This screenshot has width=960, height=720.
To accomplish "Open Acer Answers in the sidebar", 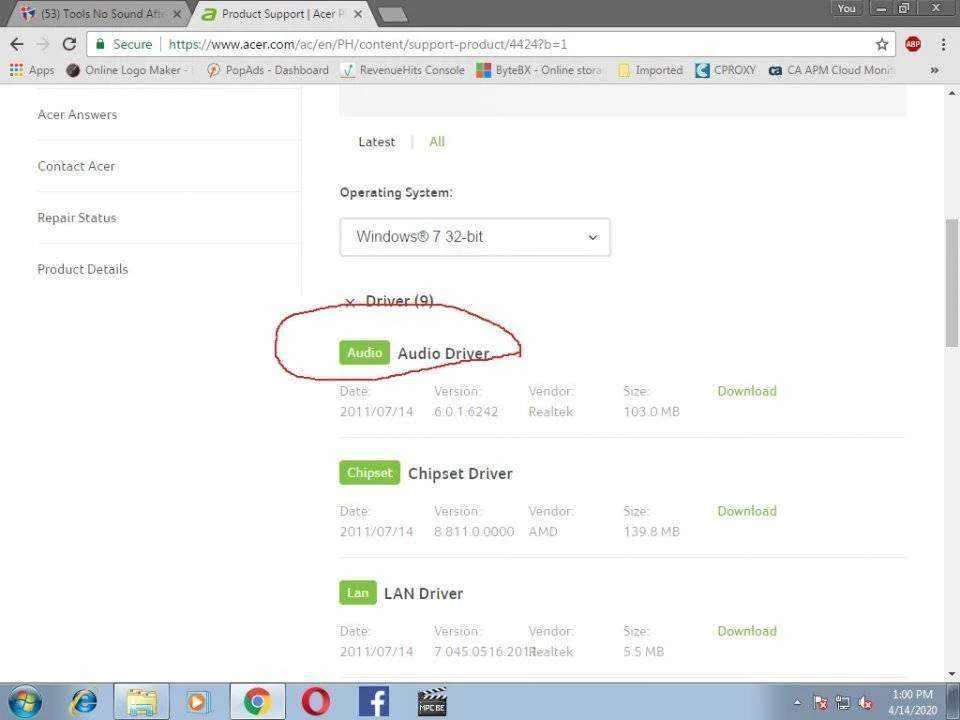I will [77, 114].
